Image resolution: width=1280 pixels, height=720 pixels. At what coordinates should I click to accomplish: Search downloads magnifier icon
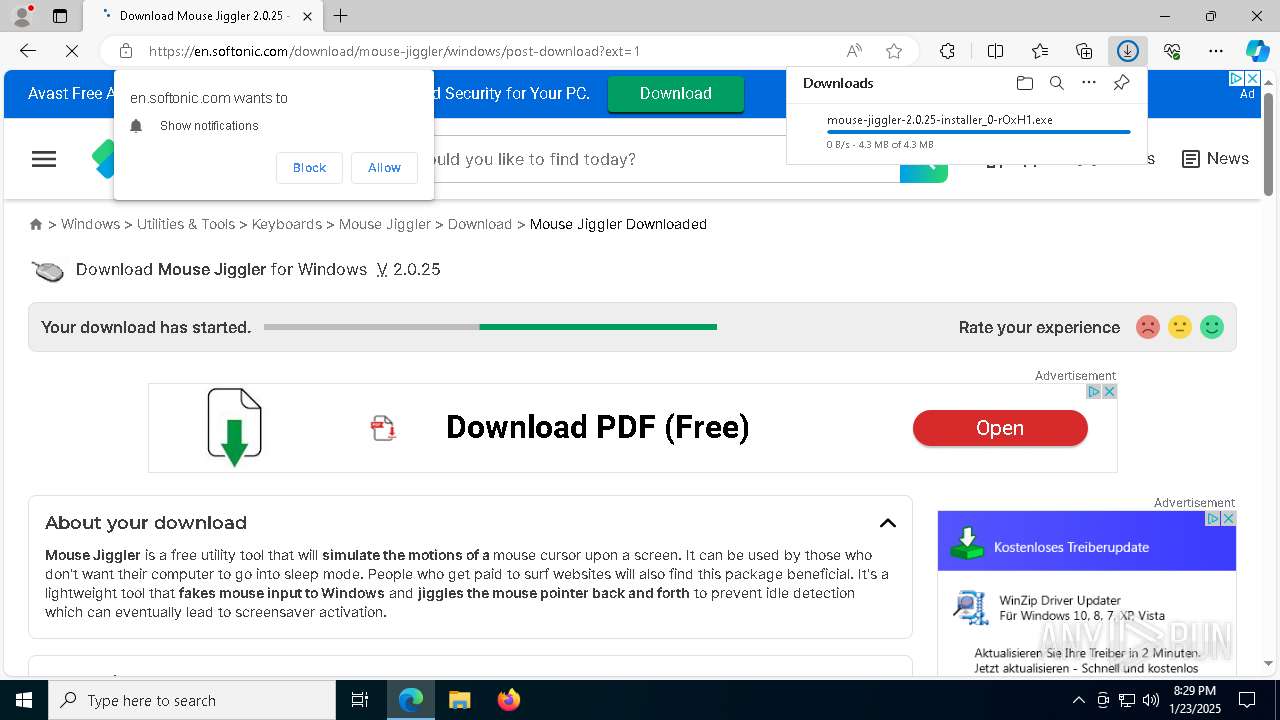pos(1056,83)
